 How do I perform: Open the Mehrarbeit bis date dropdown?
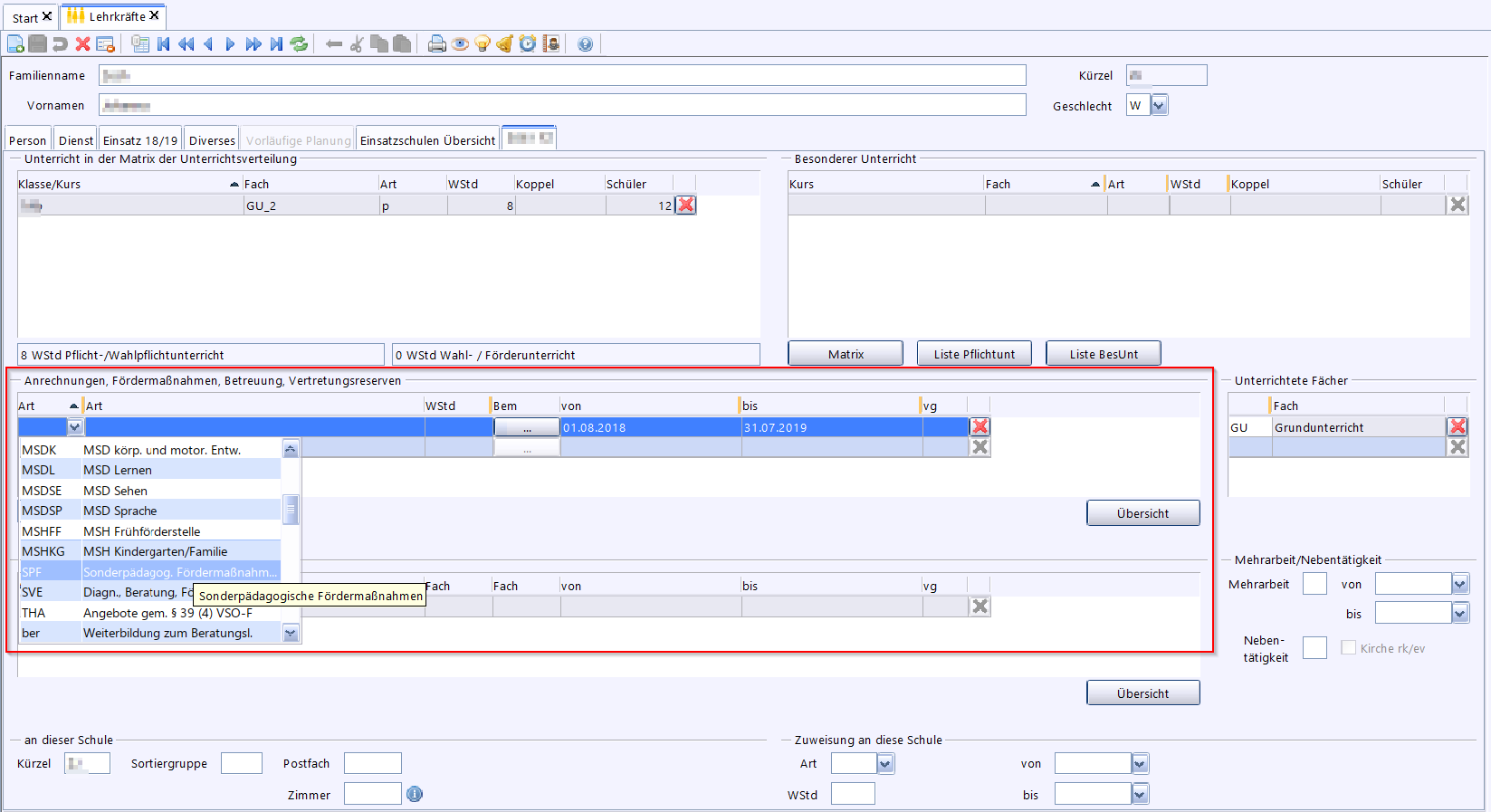[1459, 613]
